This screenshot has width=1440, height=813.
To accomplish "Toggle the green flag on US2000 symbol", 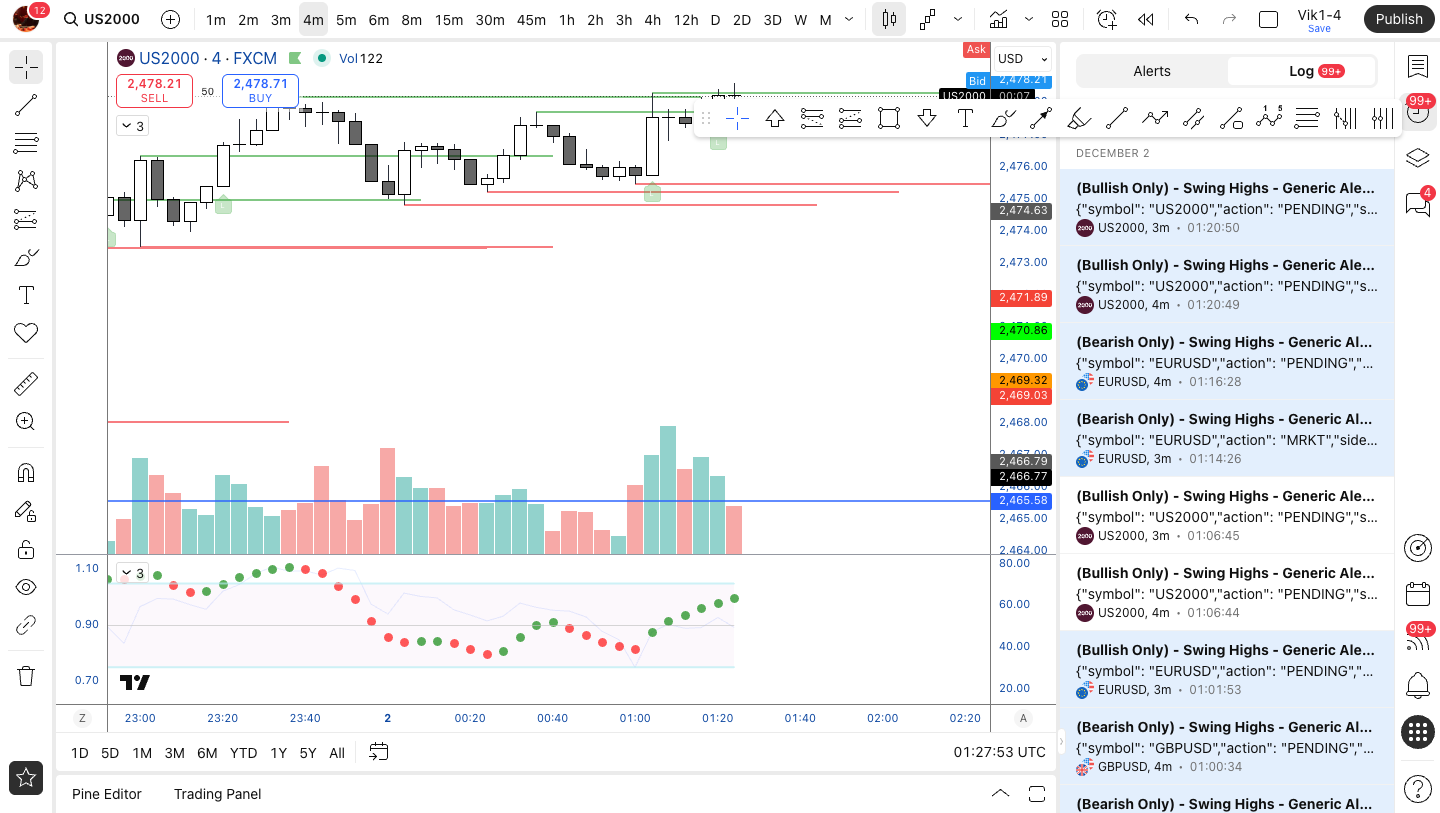I will 295,58.
